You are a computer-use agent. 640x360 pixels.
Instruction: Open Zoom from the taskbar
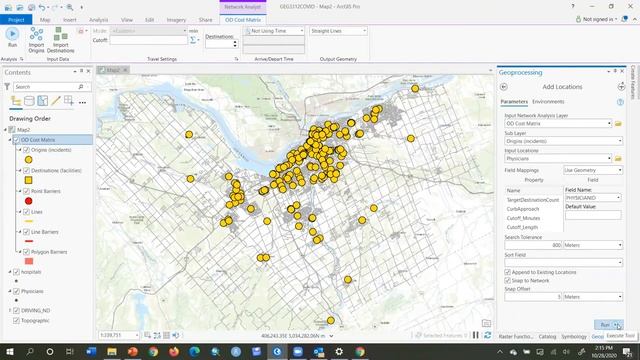tap(298, 351)
